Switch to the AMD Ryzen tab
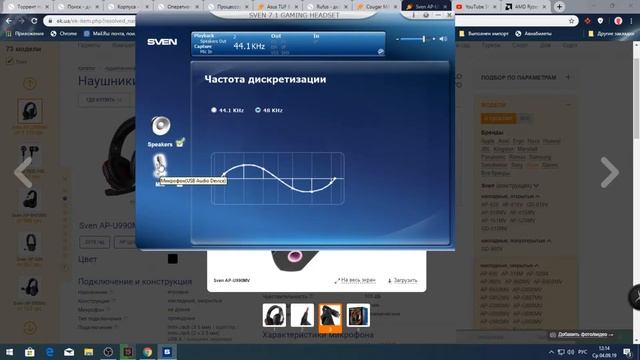 click(x=527, y=7)
